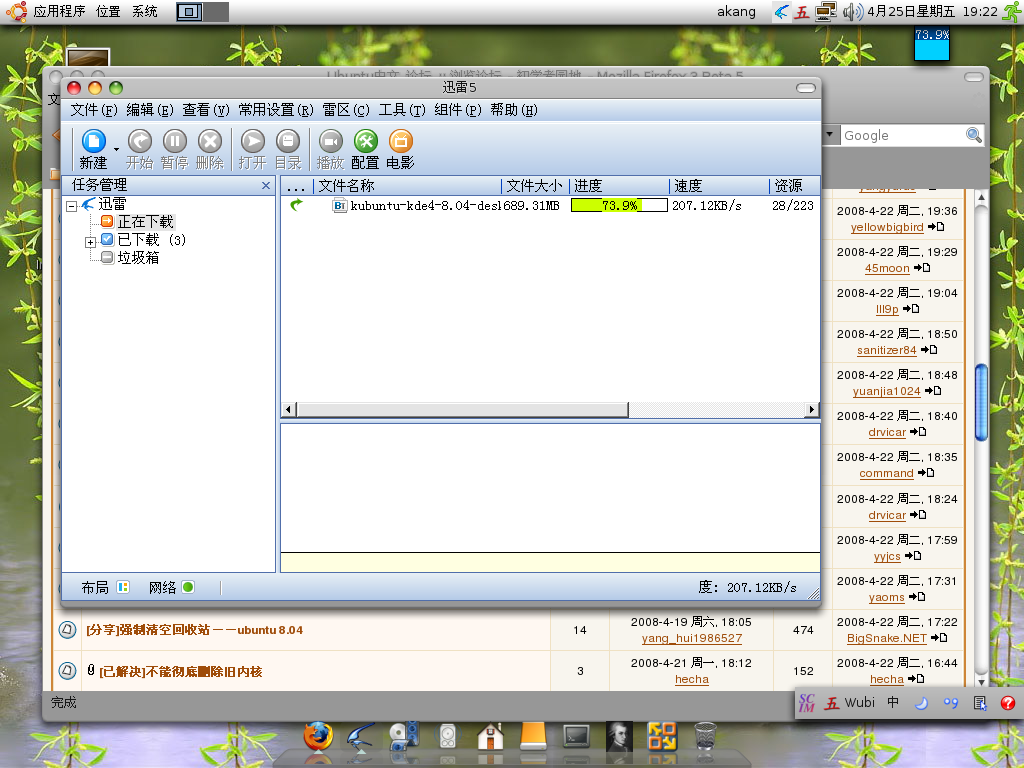Click the Thunder bird icon in the dock
1024x768 pixels.
[x=360, y=736]
